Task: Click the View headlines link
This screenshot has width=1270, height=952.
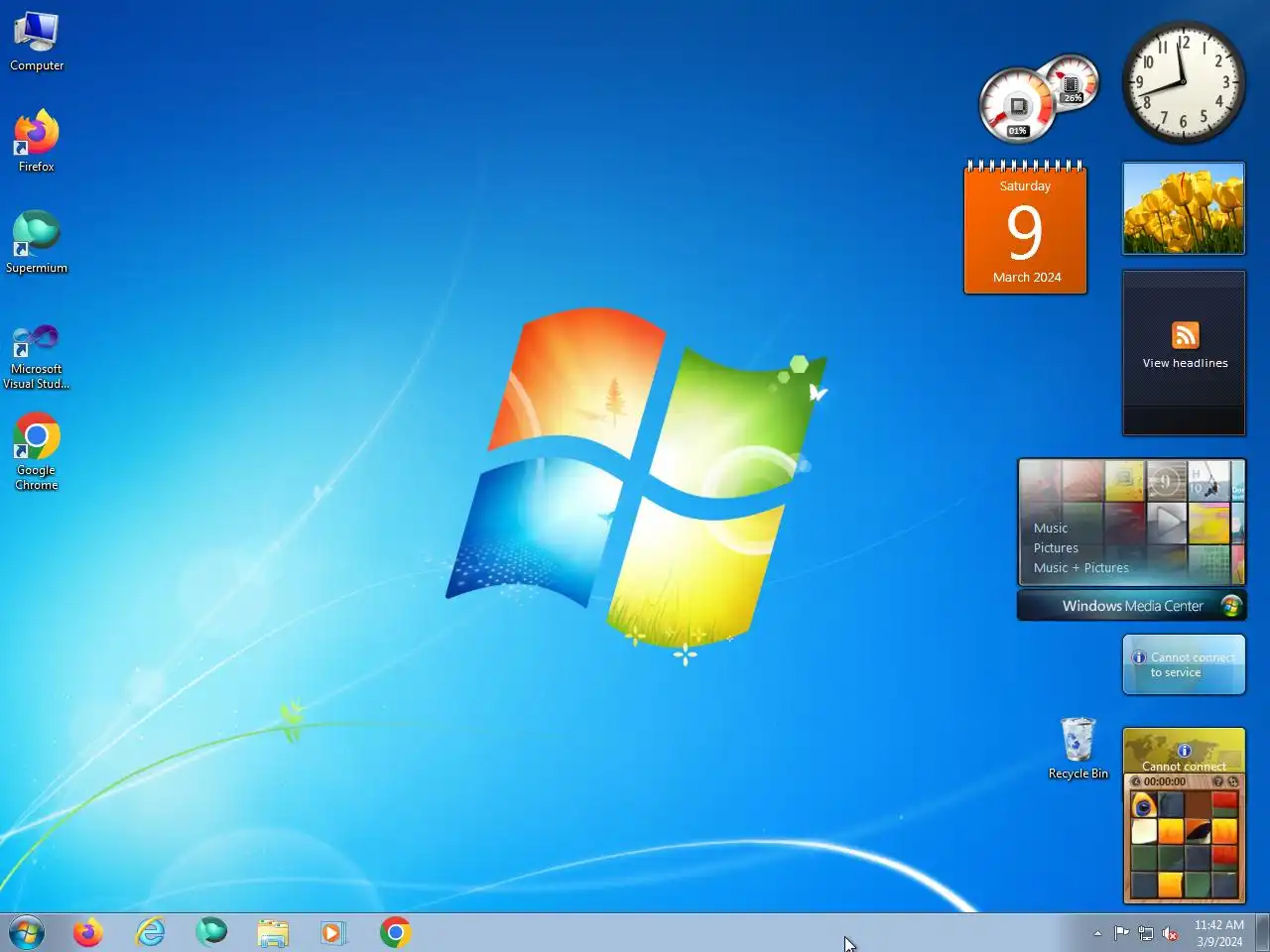Action: (1185, 364)
